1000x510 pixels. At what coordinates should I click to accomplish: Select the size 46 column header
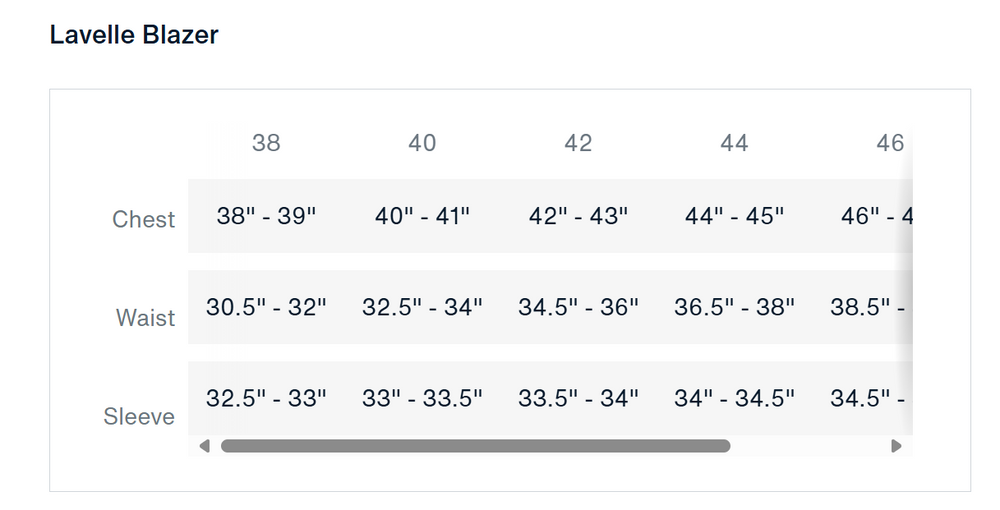(889, 143)
